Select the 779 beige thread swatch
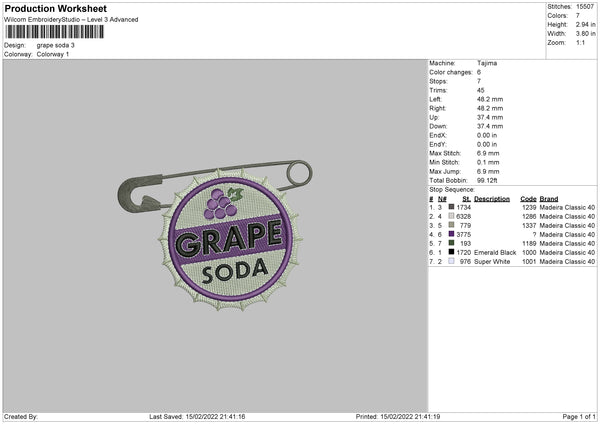 pyautogui.click(x=452, y=225)
